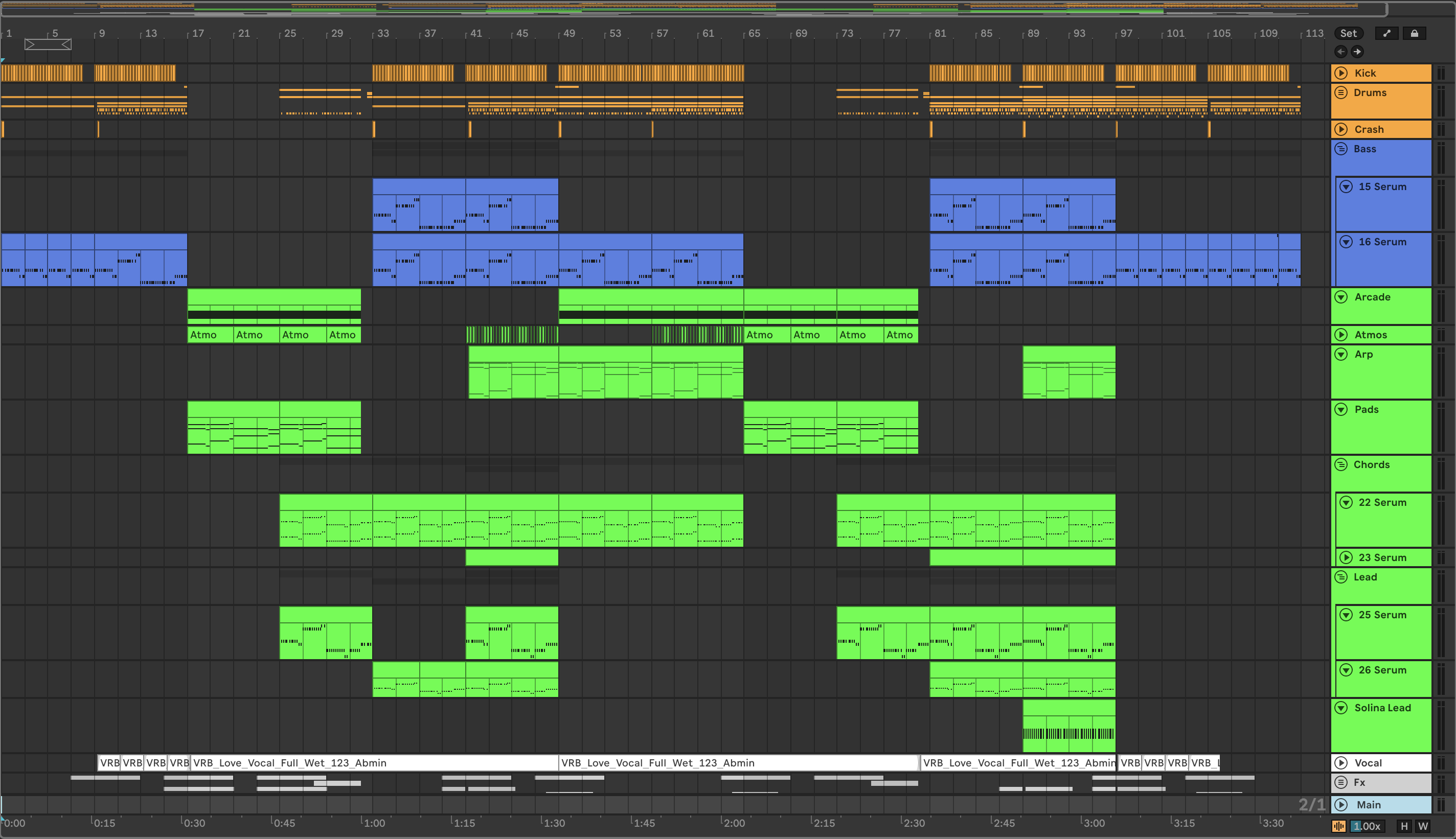Click the Main track fold circle icon
Image resolution: width=1456 pixels, height=839 pixels.
1341,804
